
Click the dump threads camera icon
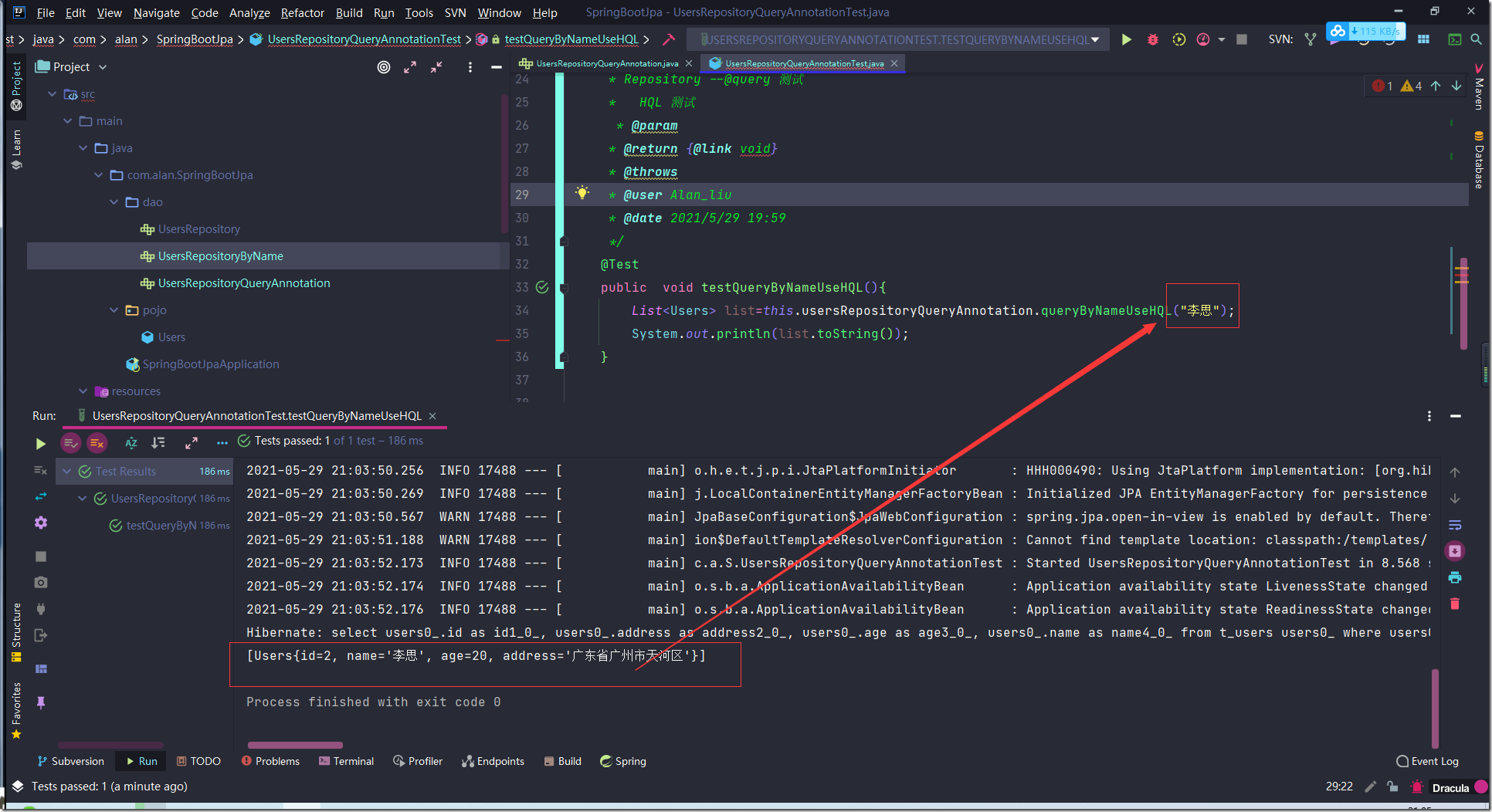point(41,582)
